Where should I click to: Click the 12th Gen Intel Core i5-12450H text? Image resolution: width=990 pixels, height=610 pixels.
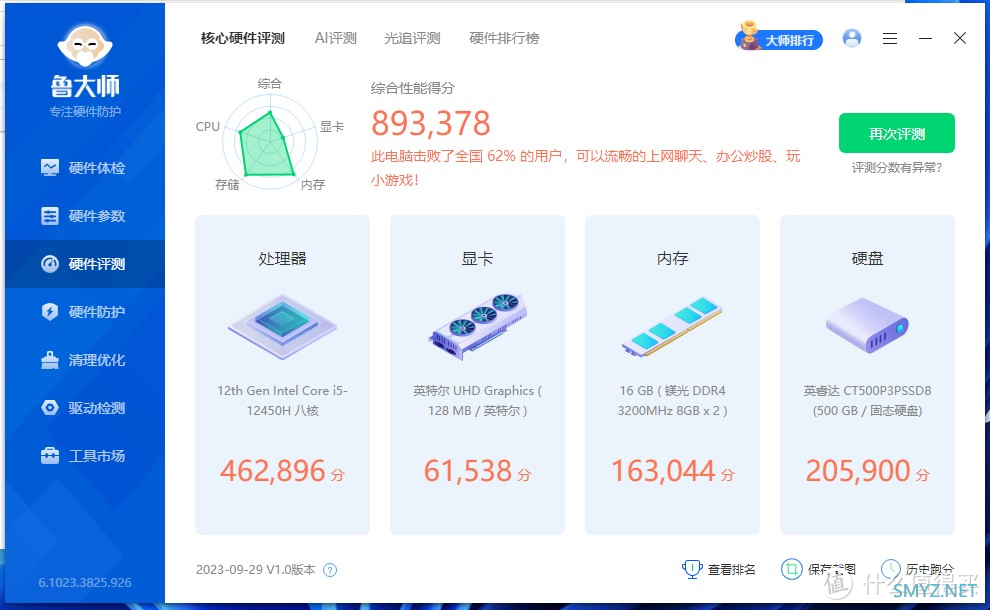[282, 400]
